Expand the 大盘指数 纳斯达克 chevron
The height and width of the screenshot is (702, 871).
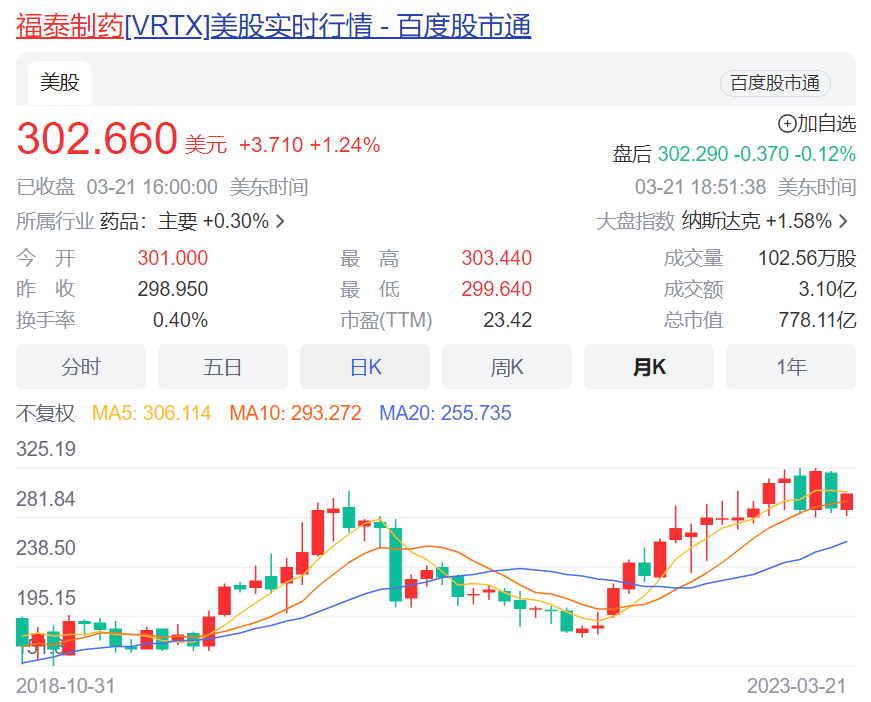[x=844, y=221]
